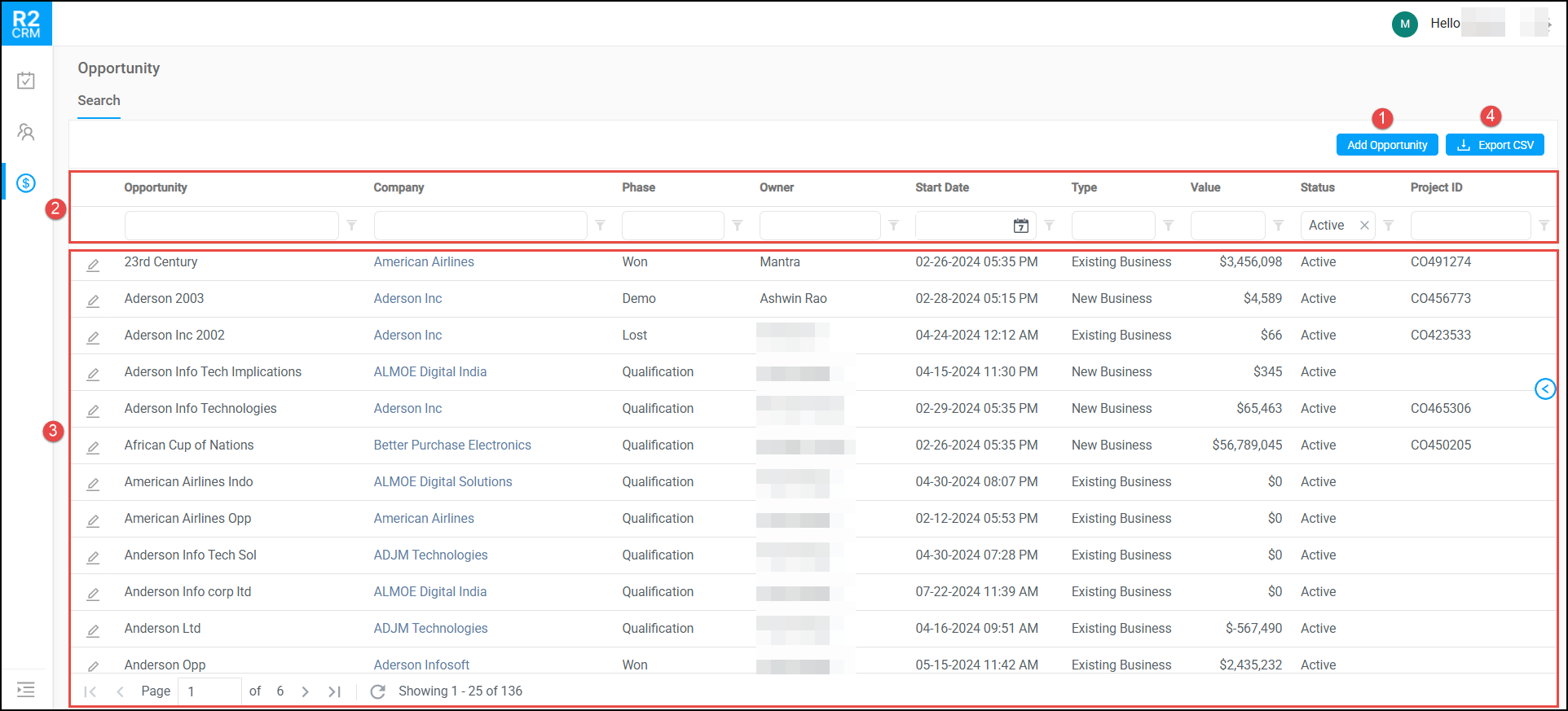Open the Start Date calendar picker
The height and width of the screenshot is (711, 1568).
pos(1020,226)
